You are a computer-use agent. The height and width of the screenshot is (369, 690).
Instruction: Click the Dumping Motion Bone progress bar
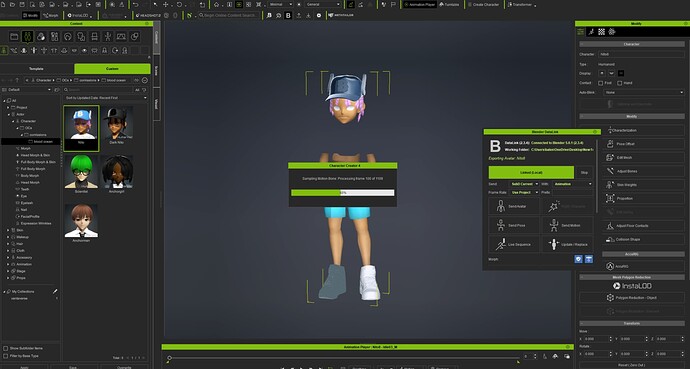click(x=342, y=193)
